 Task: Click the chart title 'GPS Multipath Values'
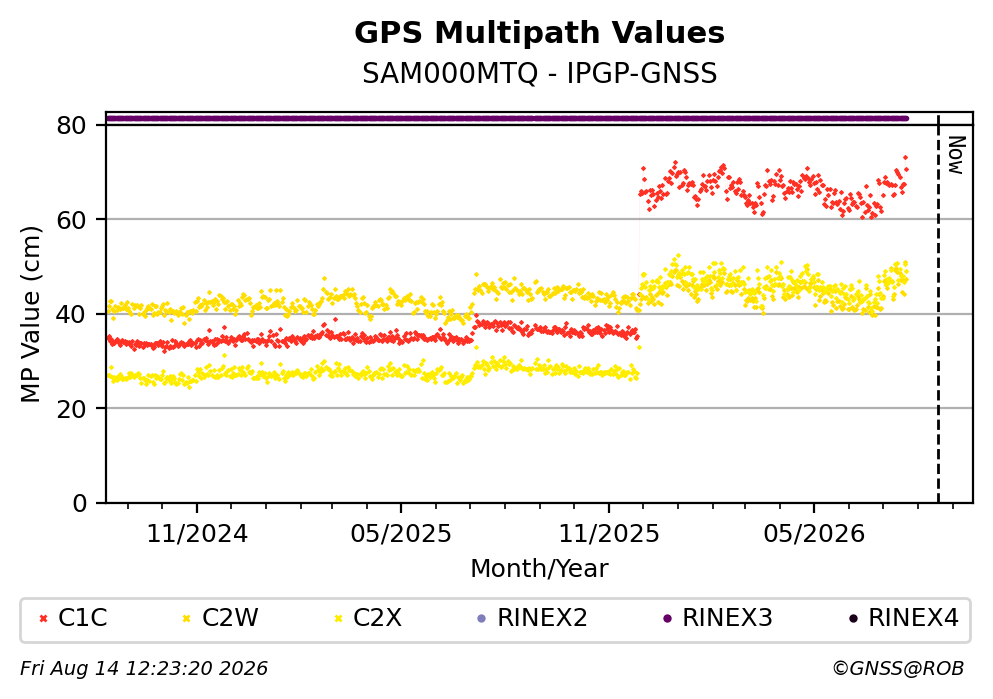point(539,33)
